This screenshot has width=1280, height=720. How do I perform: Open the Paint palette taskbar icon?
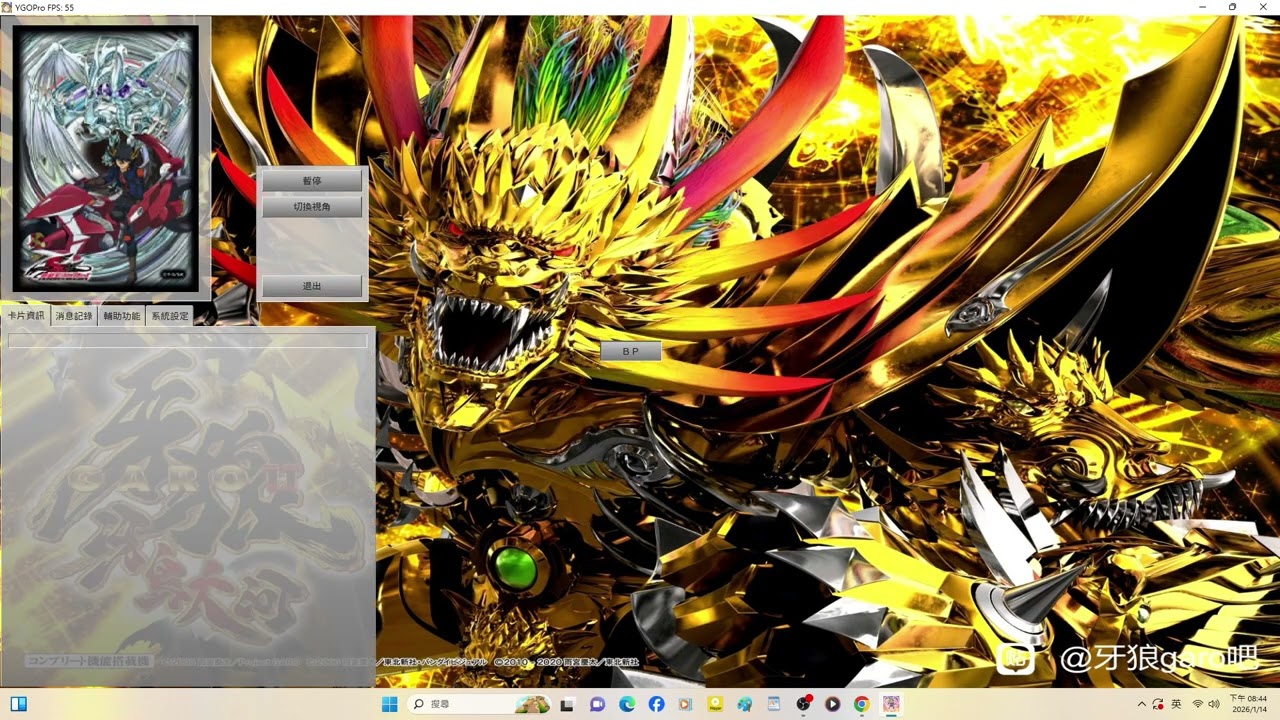click(744, 704)
